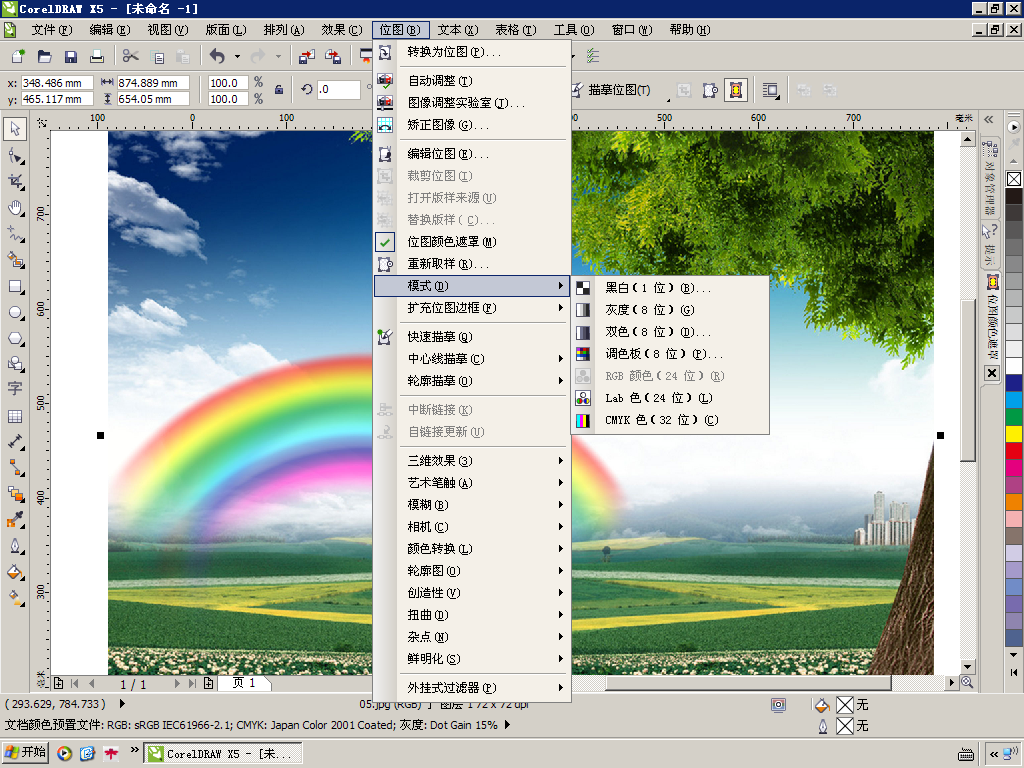Screen dimensions: 1024x768
Task: Choose 转换为位图 menu entry
Action: pos(472,52)
